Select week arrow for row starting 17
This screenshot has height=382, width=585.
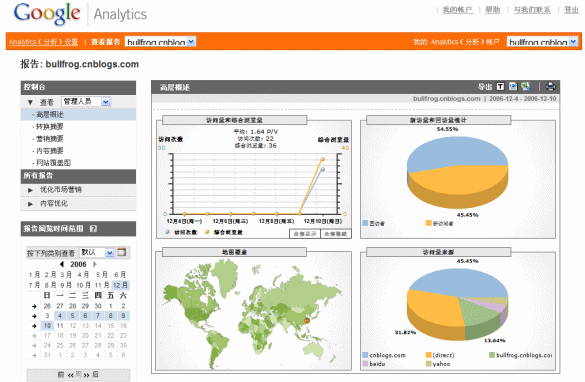[x=34, y=336]
